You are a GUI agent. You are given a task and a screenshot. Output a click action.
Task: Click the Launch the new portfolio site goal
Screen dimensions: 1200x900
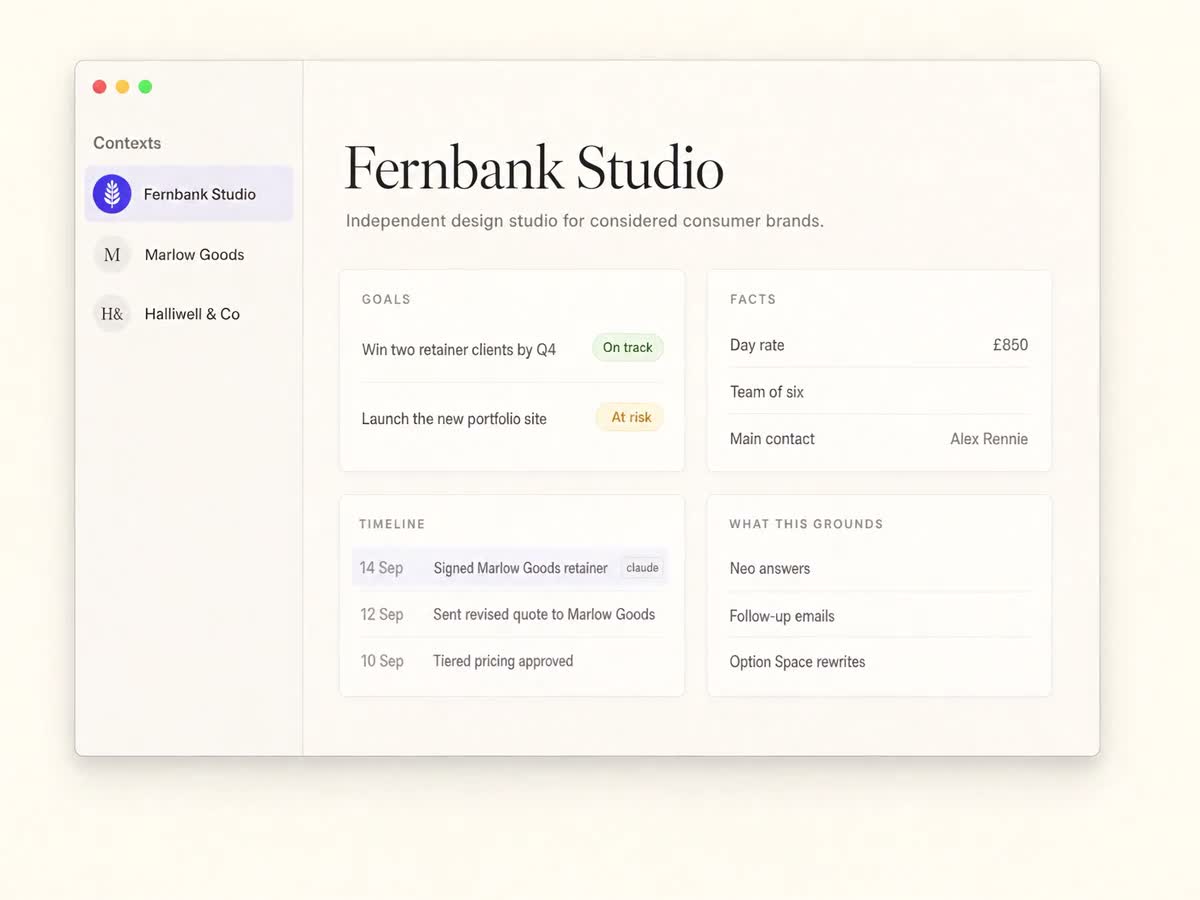(x=454, y=419)
